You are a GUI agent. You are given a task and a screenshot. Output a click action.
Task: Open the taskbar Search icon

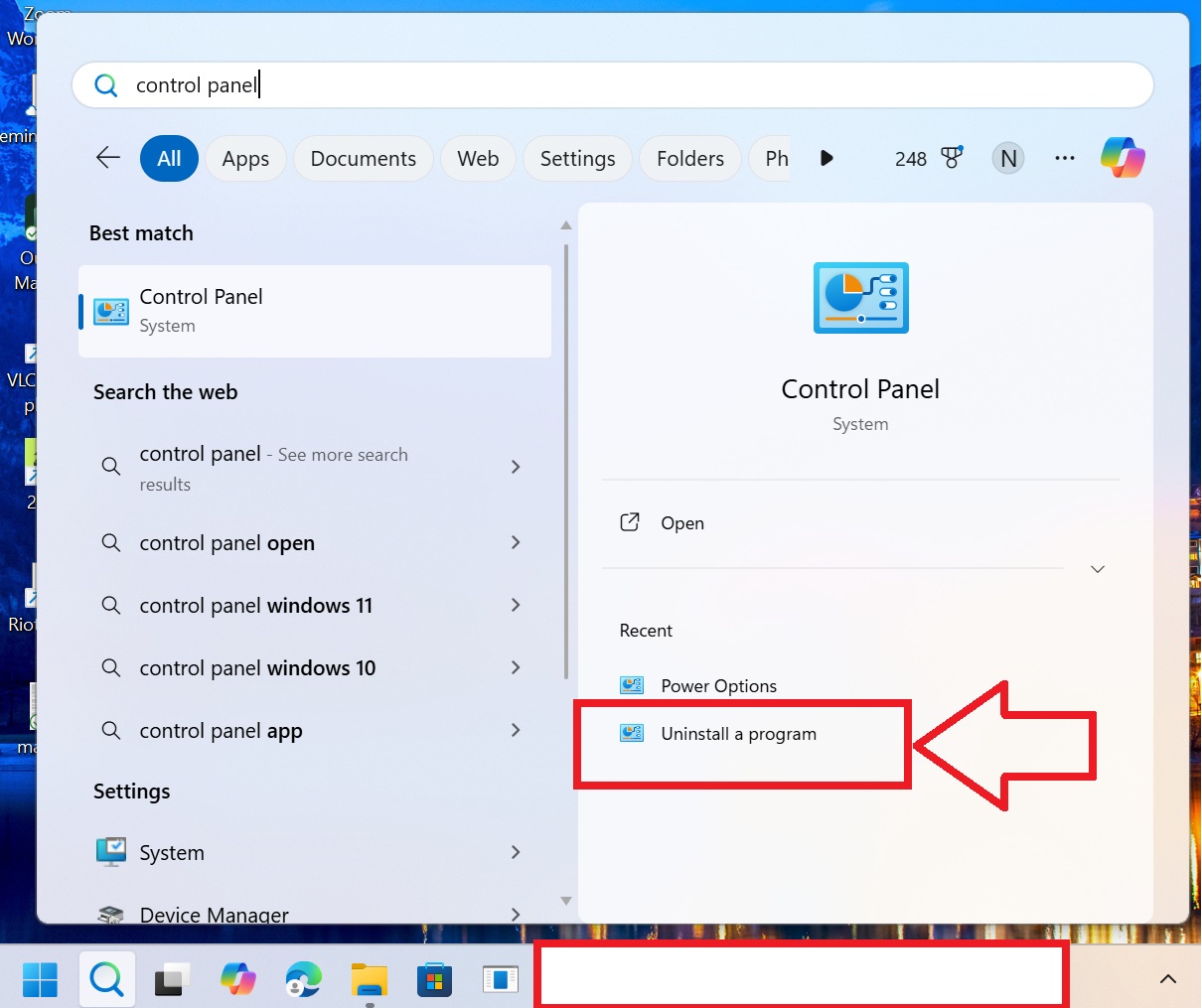[x=106, y=980]
